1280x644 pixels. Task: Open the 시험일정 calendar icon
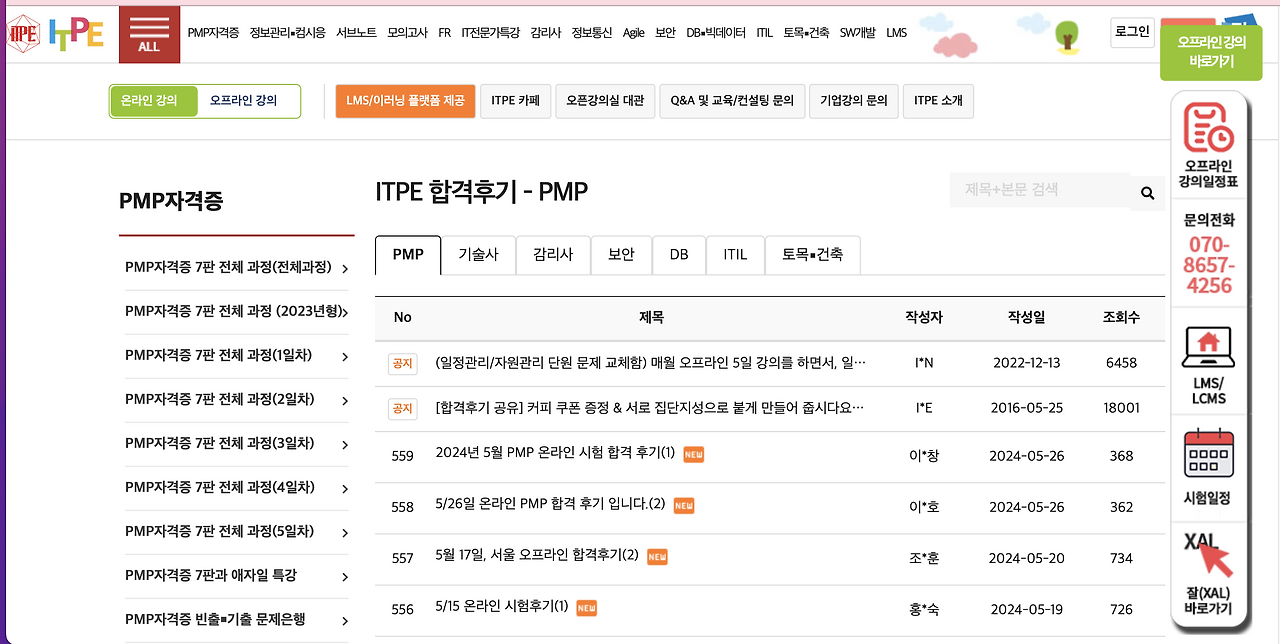point(1208,455)
